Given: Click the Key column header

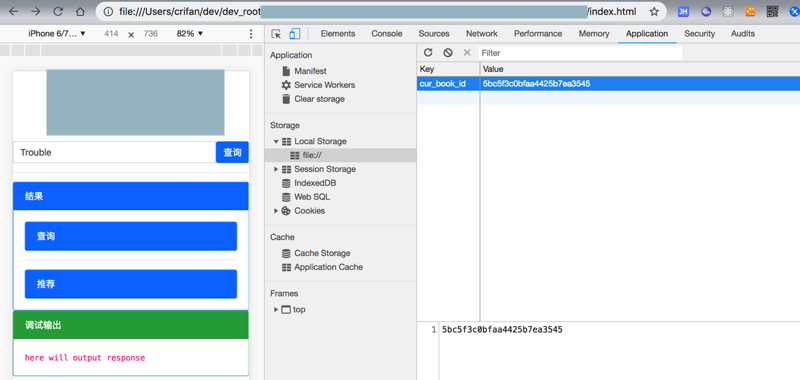Looking at the screenshot, I should 448,69.
